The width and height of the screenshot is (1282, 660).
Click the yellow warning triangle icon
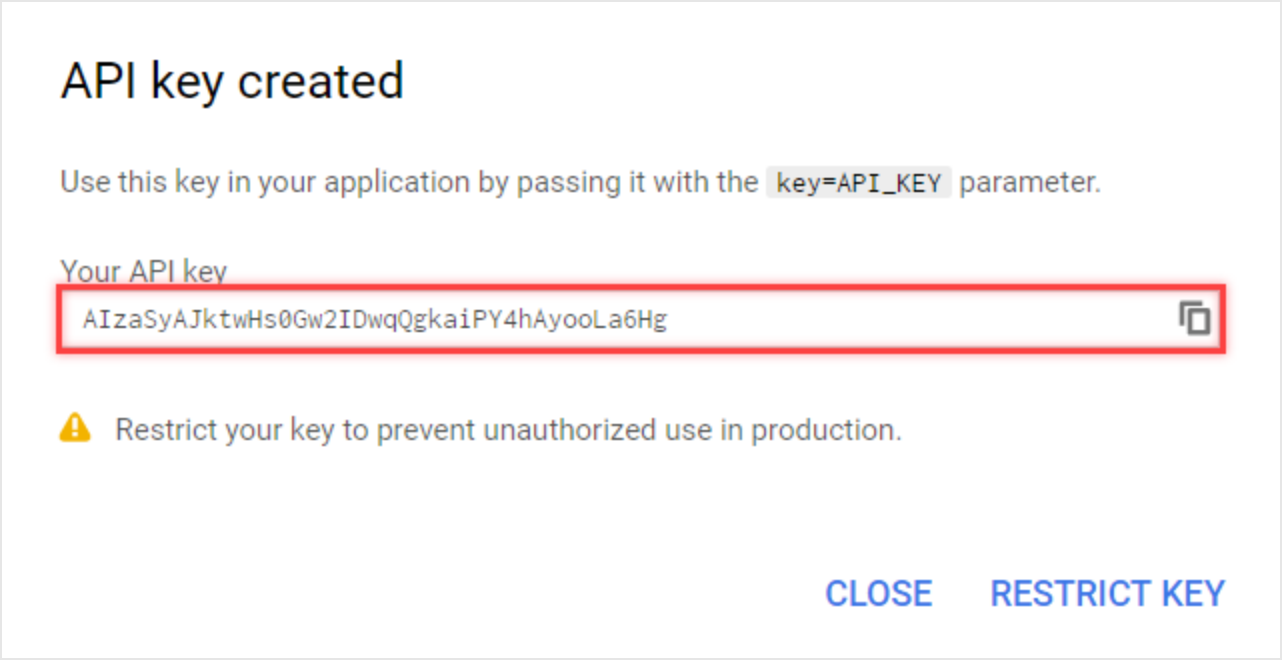(x=75, y=428)
